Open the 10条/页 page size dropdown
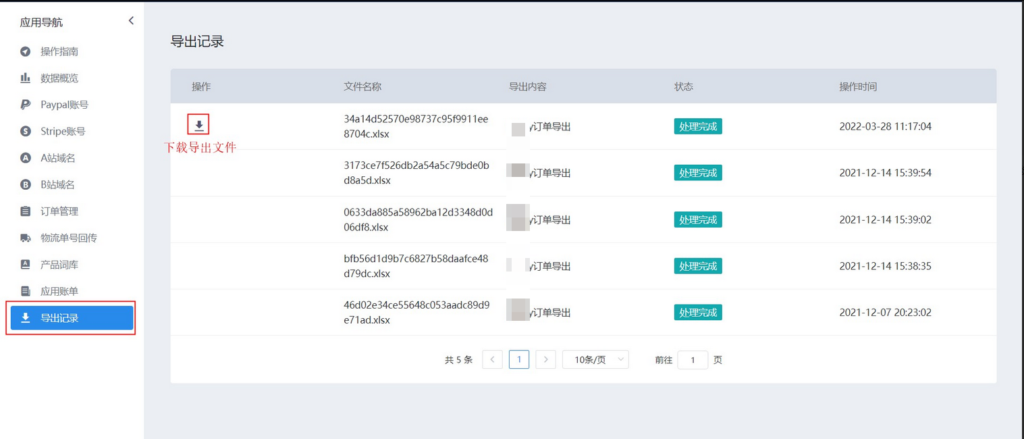The image size is (1024, 439). 595,359
